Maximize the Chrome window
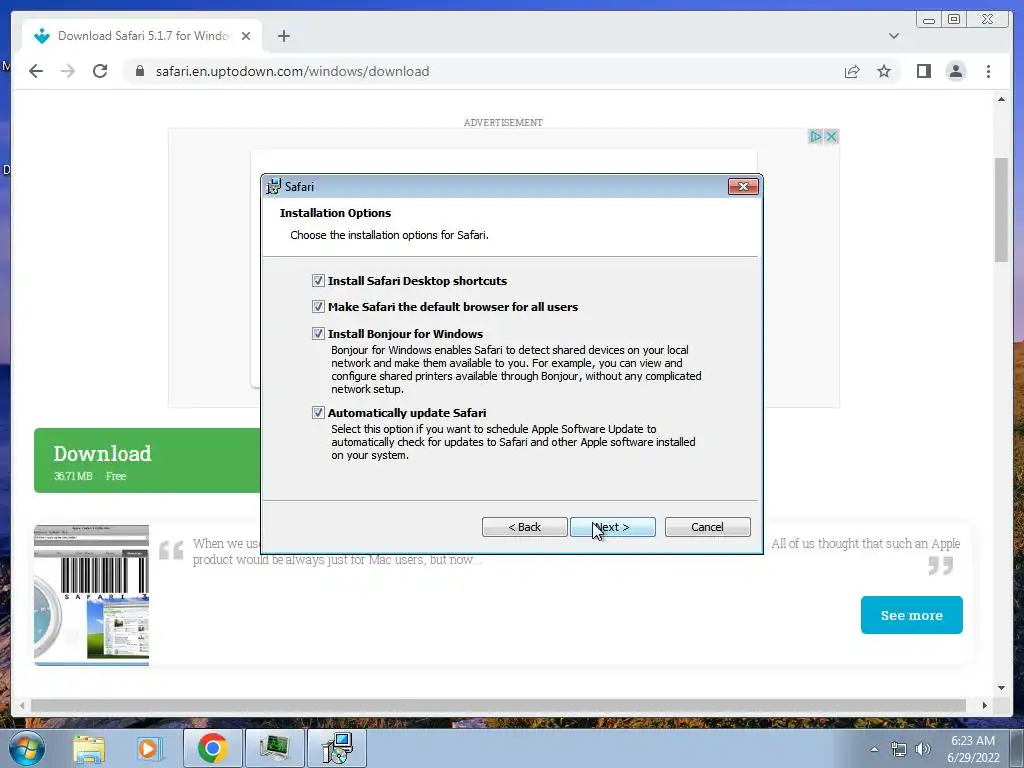Image resolution: width=1024 pixels, height=768 pixels. point(954,19)
